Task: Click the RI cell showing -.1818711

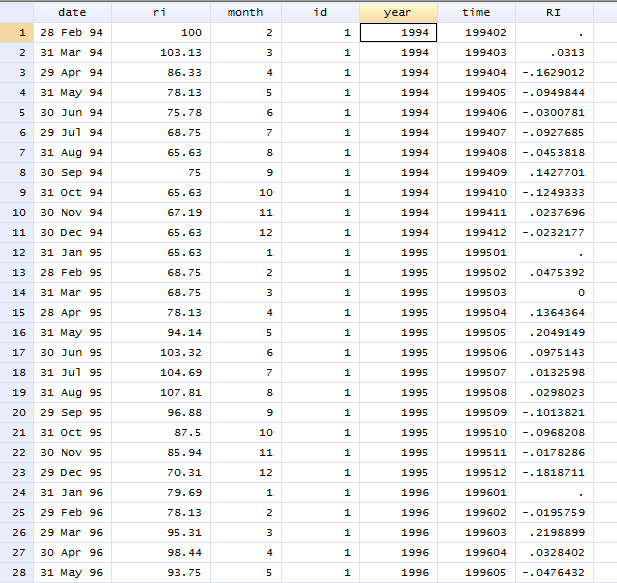Action: pyautogui.click(x=554, y=472)
